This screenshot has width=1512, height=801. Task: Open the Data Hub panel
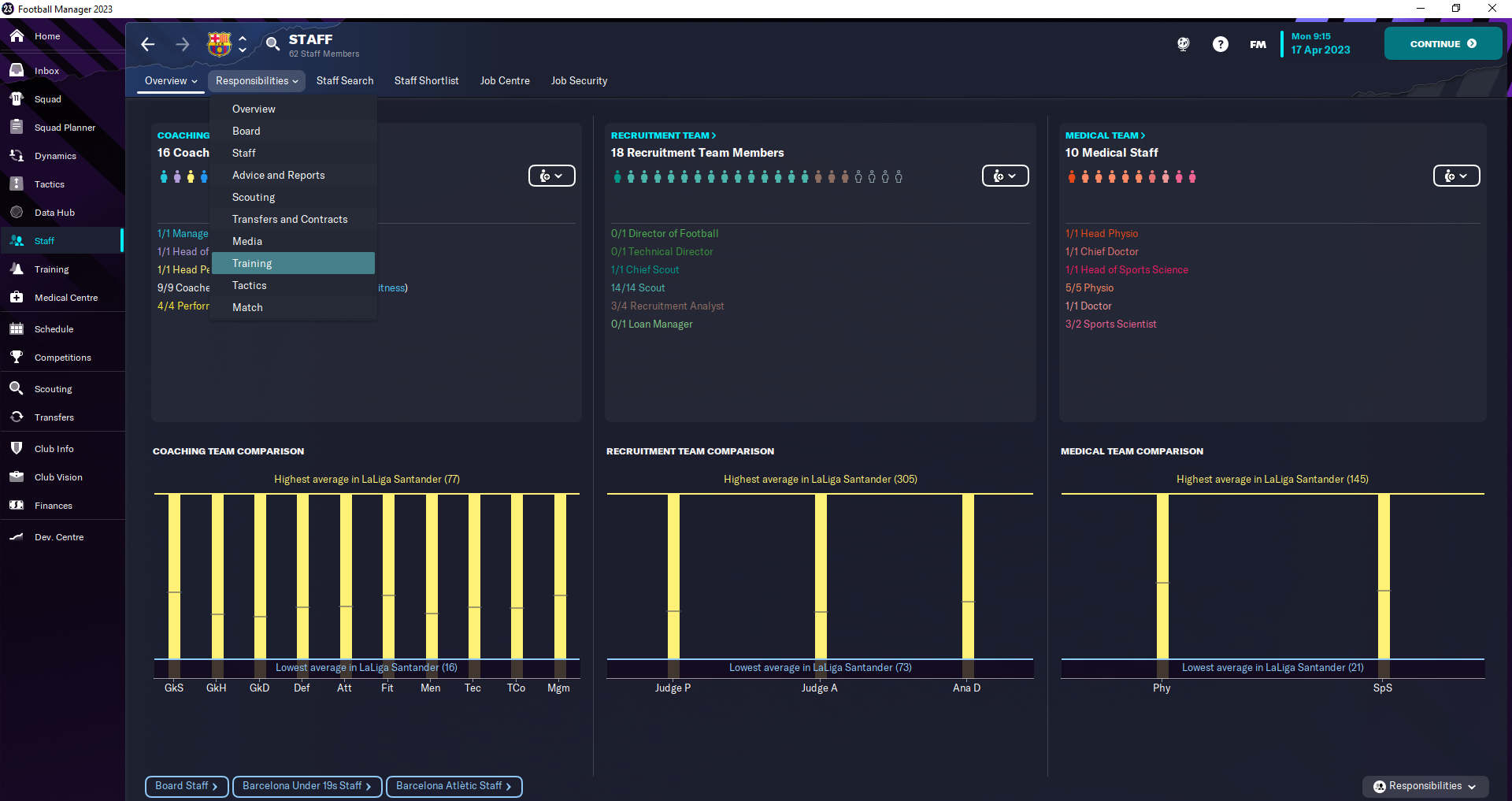tap(53, 212)
